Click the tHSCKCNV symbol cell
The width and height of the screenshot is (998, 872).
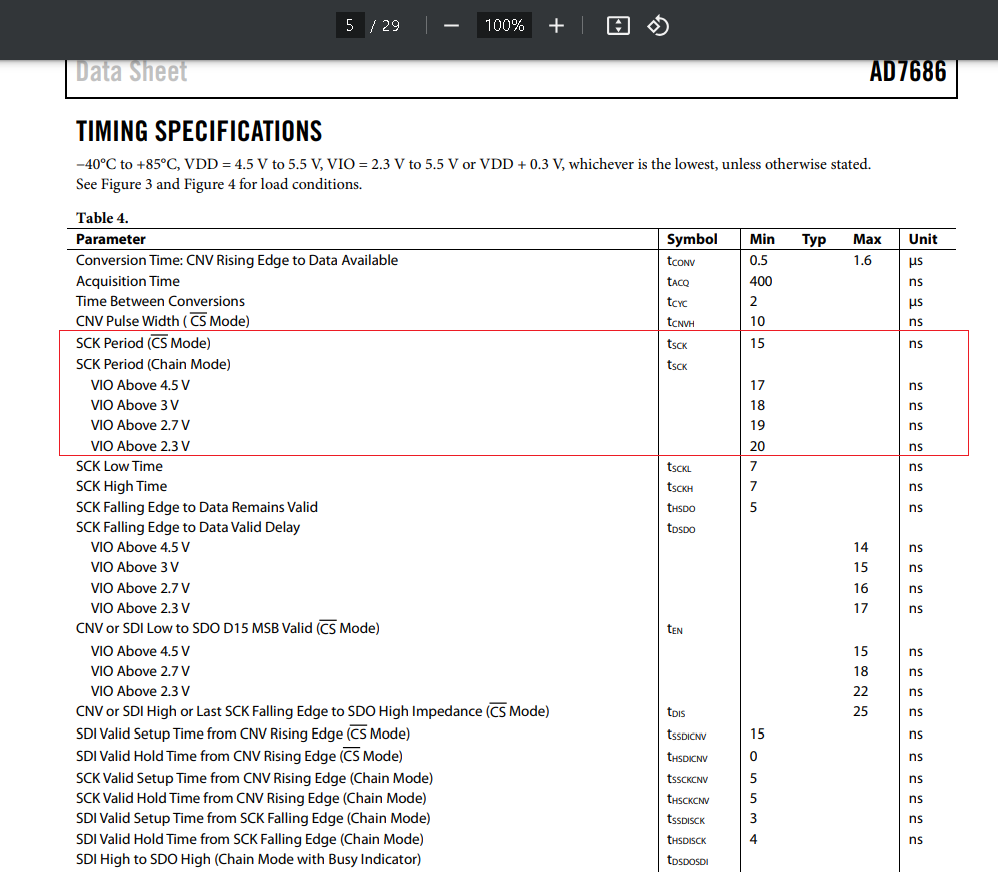(x=688, y=799)
